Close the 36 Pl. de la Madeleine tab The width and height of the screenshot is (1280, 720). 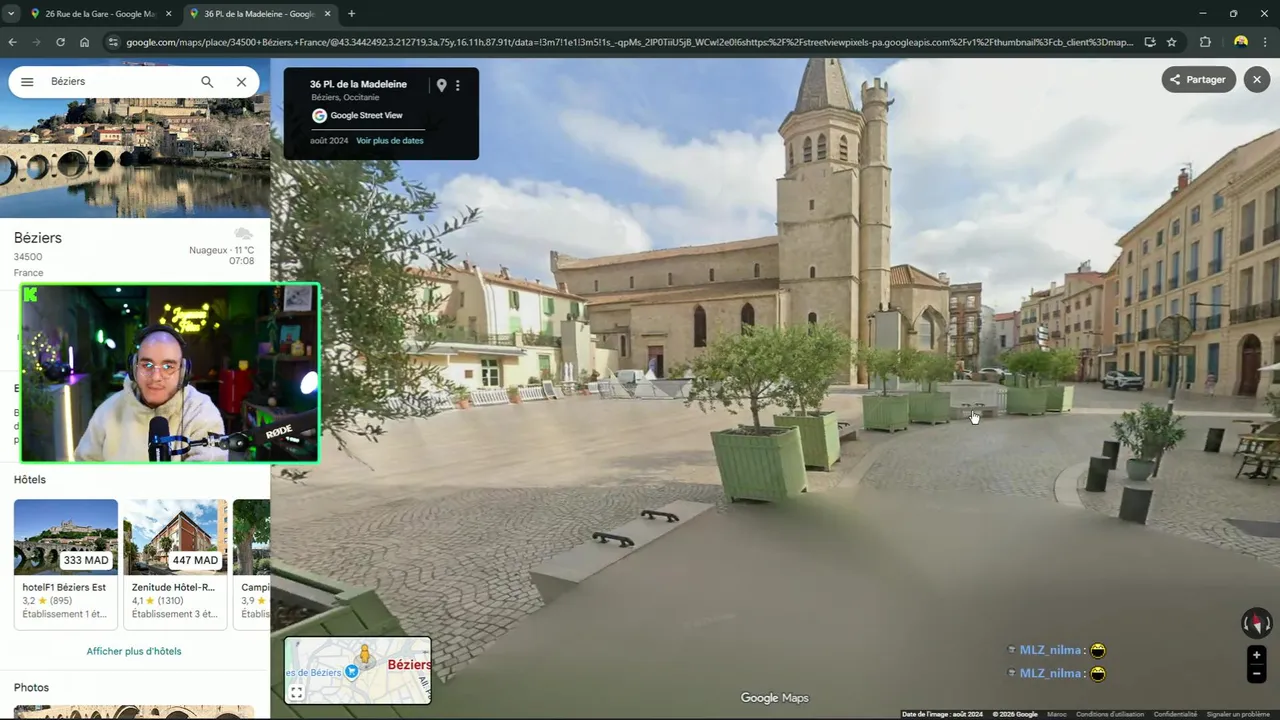[327, 14]
